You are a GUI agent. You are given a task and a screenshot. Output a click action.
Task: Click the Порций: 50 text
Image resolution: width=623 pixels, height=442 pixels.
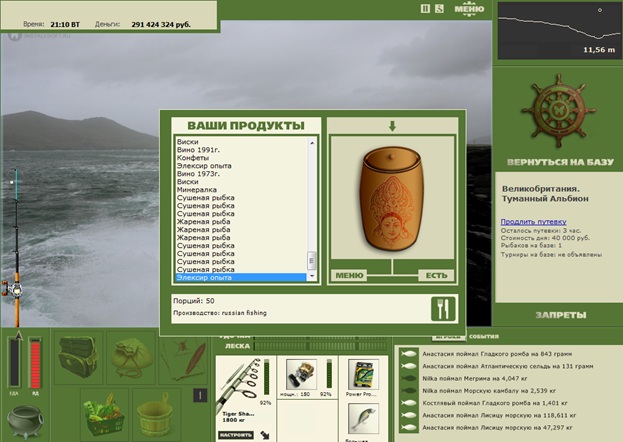click(194, 301)
